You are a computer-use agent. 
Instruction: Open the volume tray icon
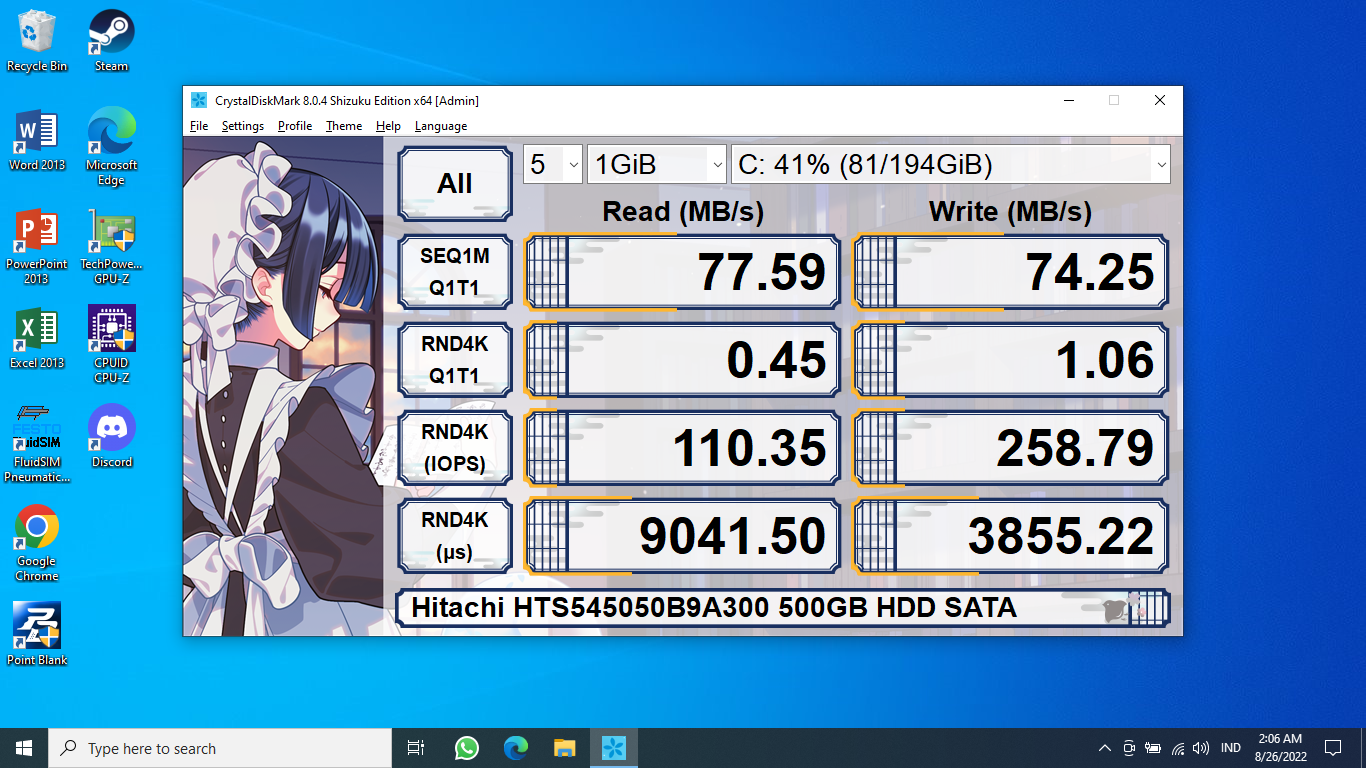point(1201,748)
